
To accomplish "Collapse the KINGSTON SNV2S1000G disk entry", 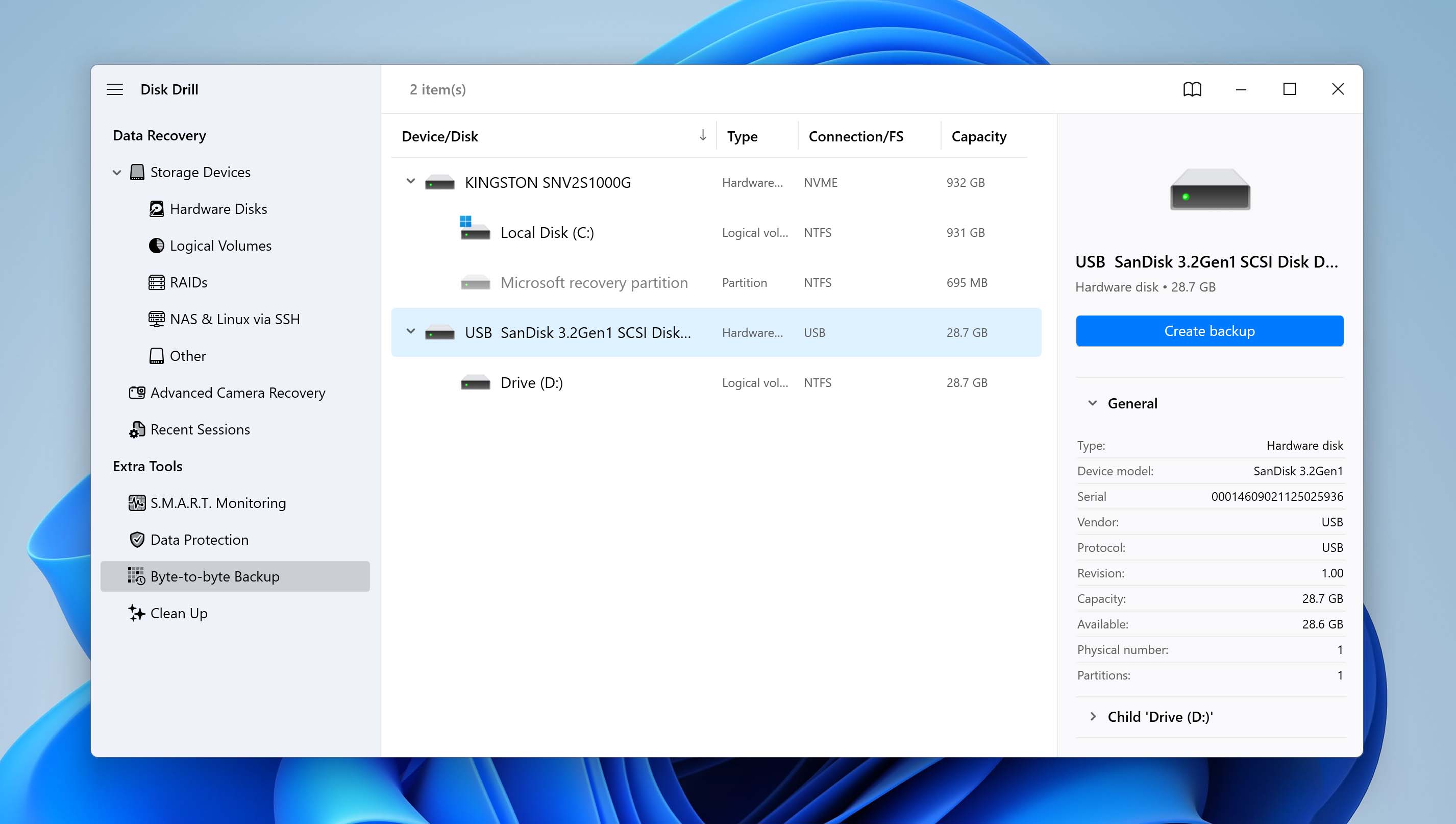I will click(411, 182).
